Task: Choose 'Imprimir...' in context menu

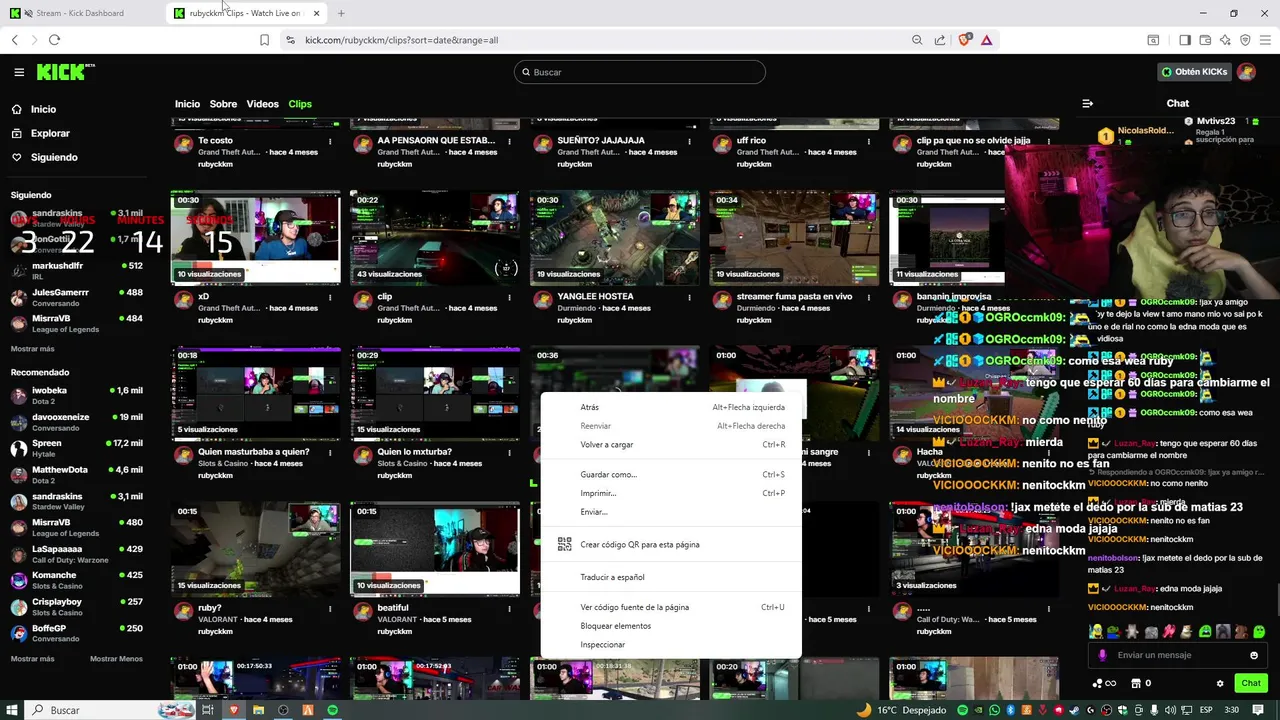Action: tap(671, 493)
